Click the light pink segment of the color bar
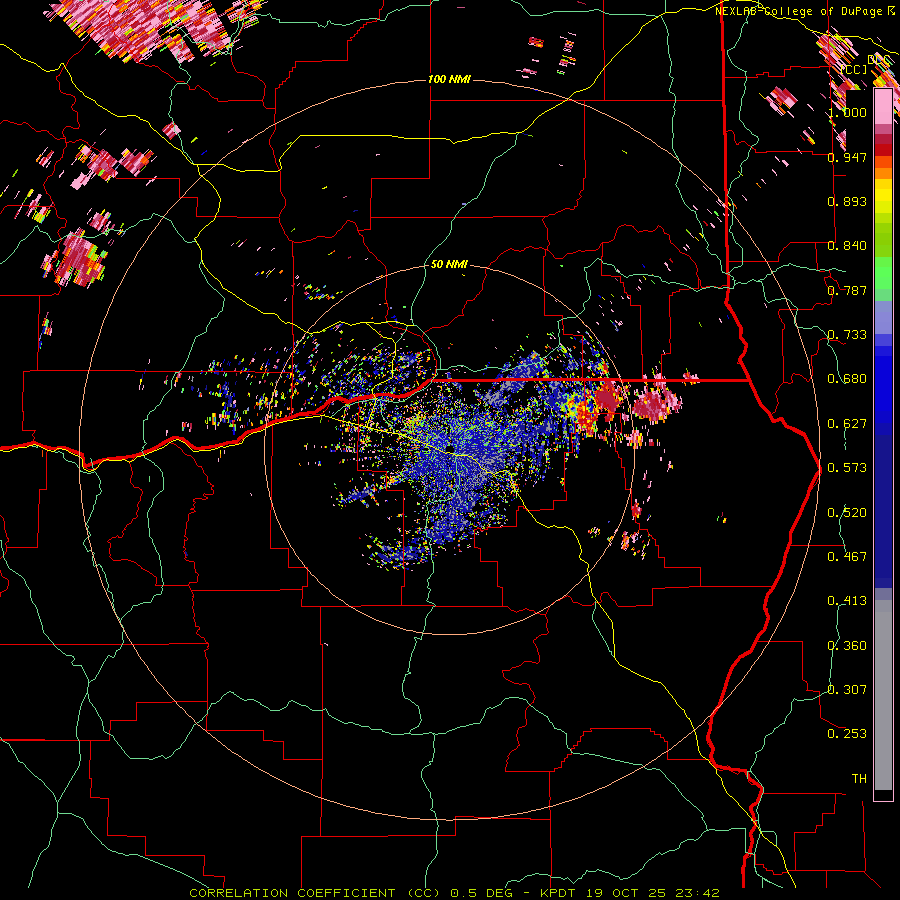 tap(883, 106)
